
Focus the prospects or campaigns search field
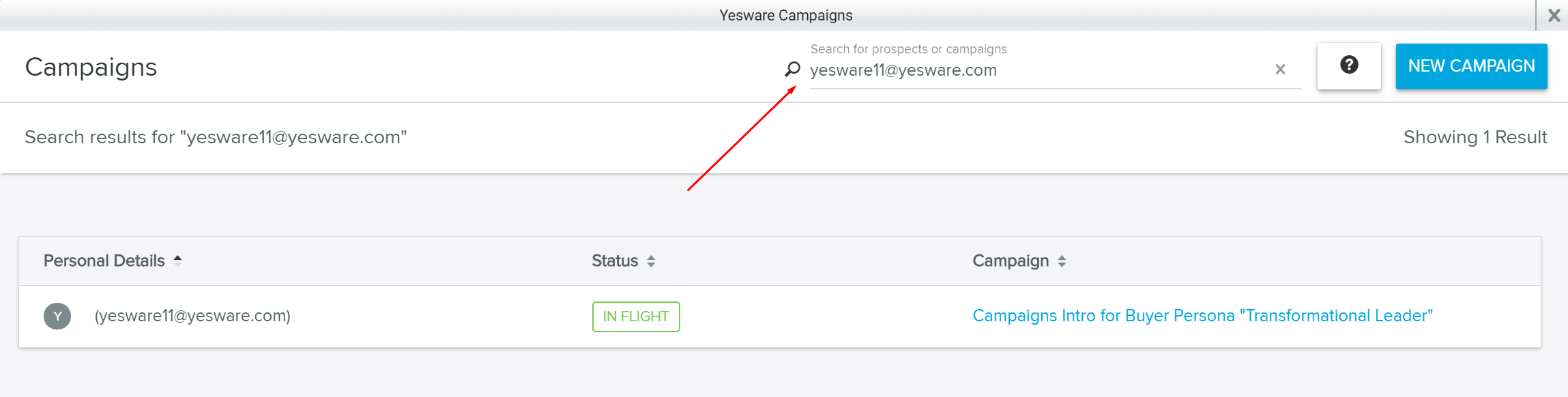pos(1037,70)
